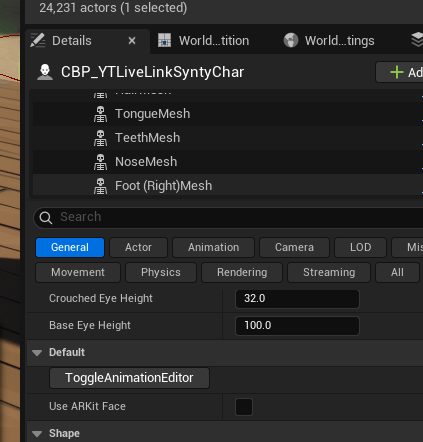
Task: Close the Details tab
Action: [132, 41]
